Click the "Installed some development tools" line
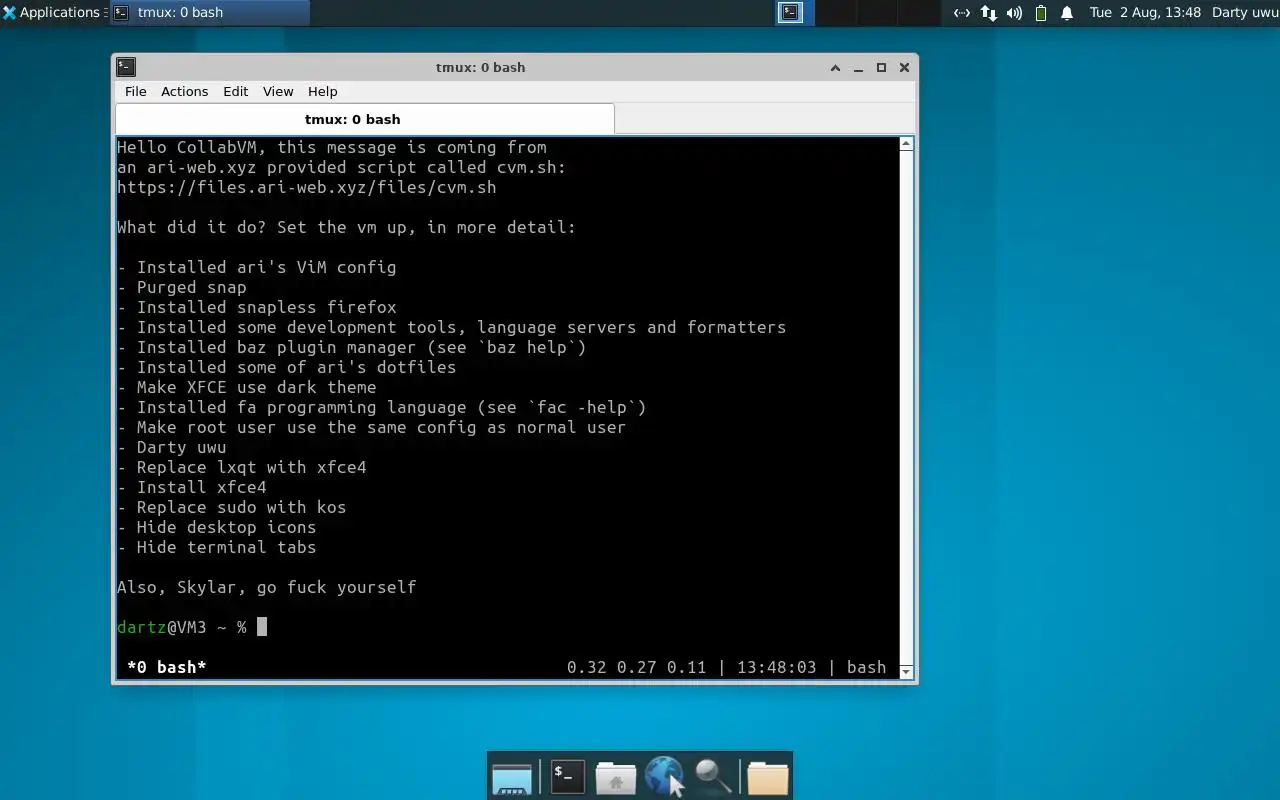 pyautogui.click(x=451, y=327)
